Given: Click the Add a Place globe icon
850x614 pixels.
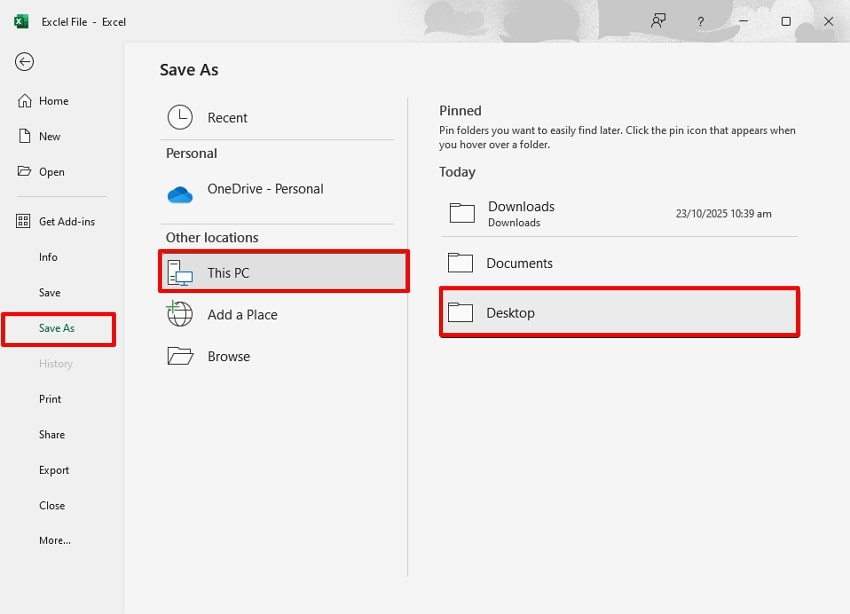Looking at the screenshot, I should pyautogui.click(x=180, y=314).
